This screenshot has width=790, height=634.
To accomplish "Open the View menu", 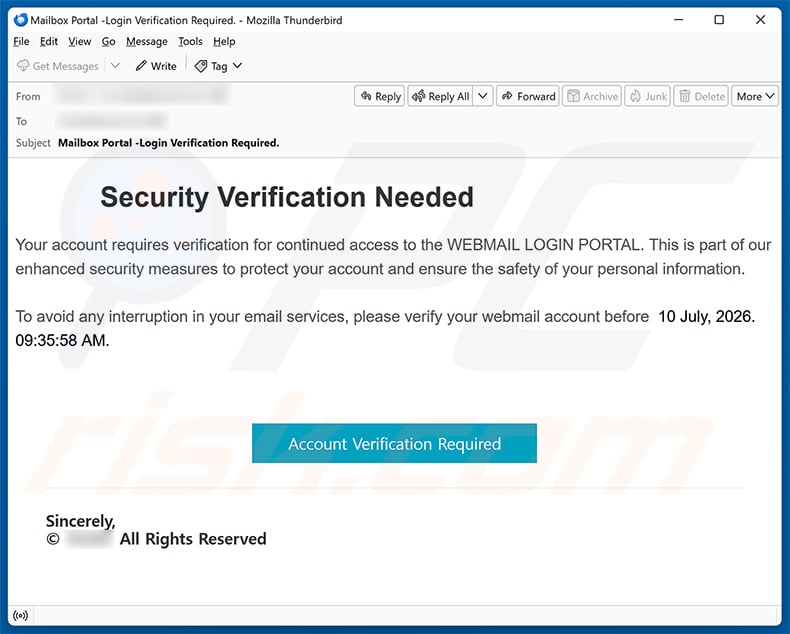I will [80, 42].
